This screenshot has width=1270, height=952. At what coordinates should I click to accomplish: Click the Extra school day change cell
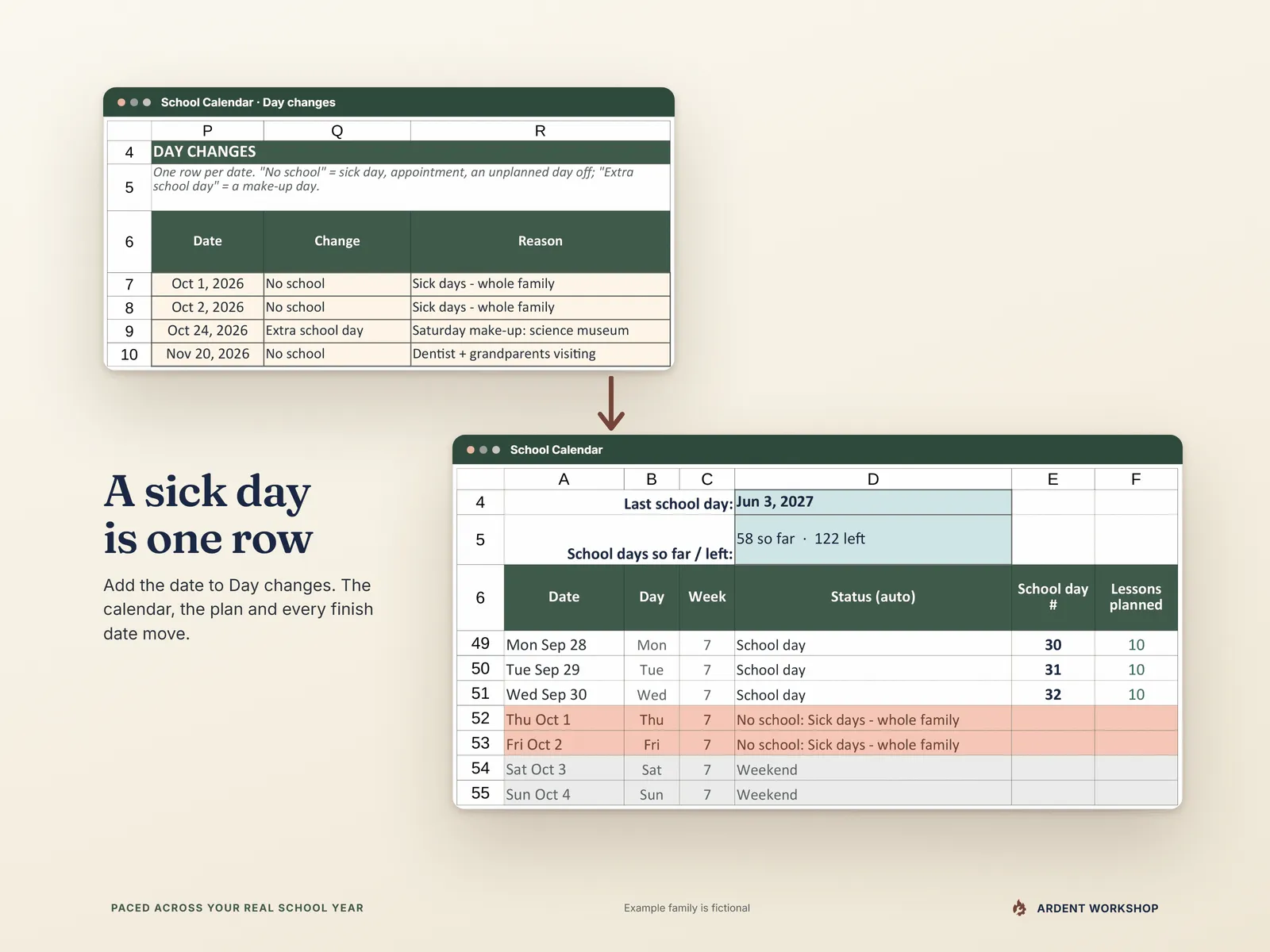pos(337,331)
